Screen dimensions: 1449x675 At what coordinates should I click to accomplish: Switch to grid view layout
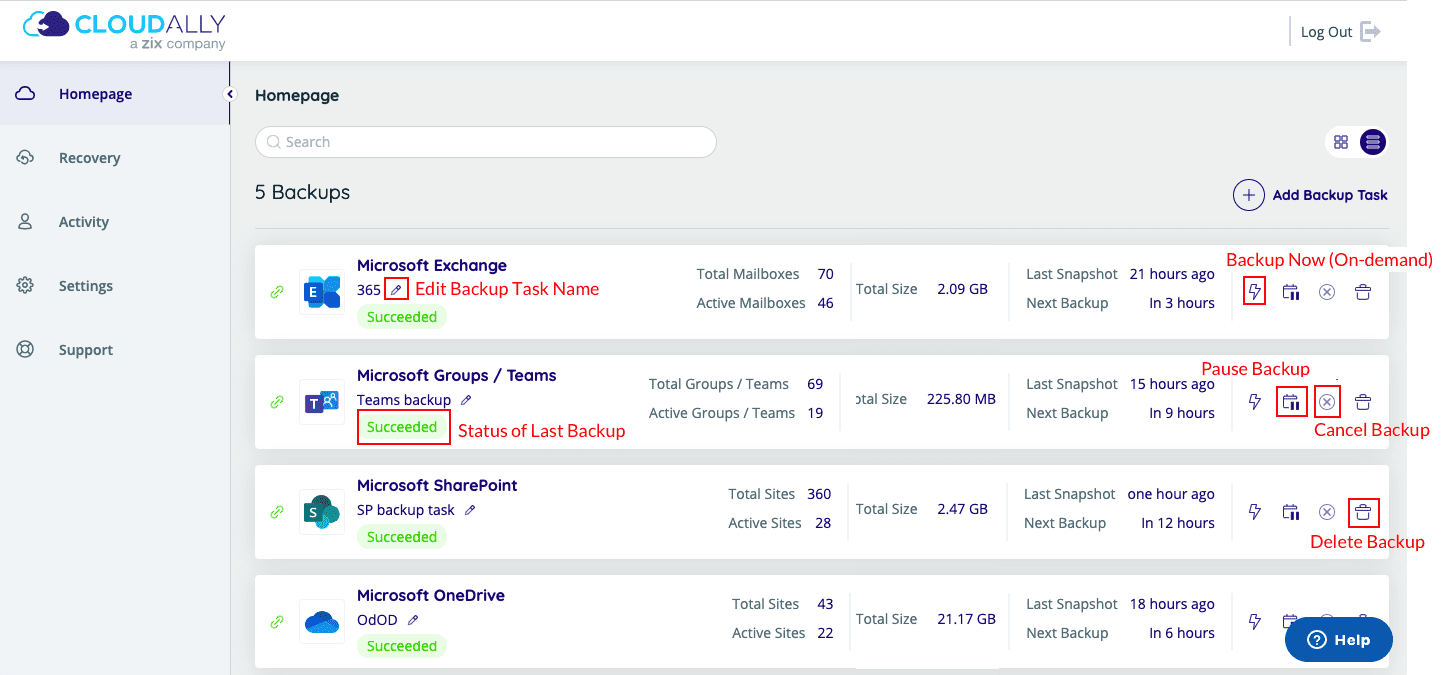(1341, 142)
